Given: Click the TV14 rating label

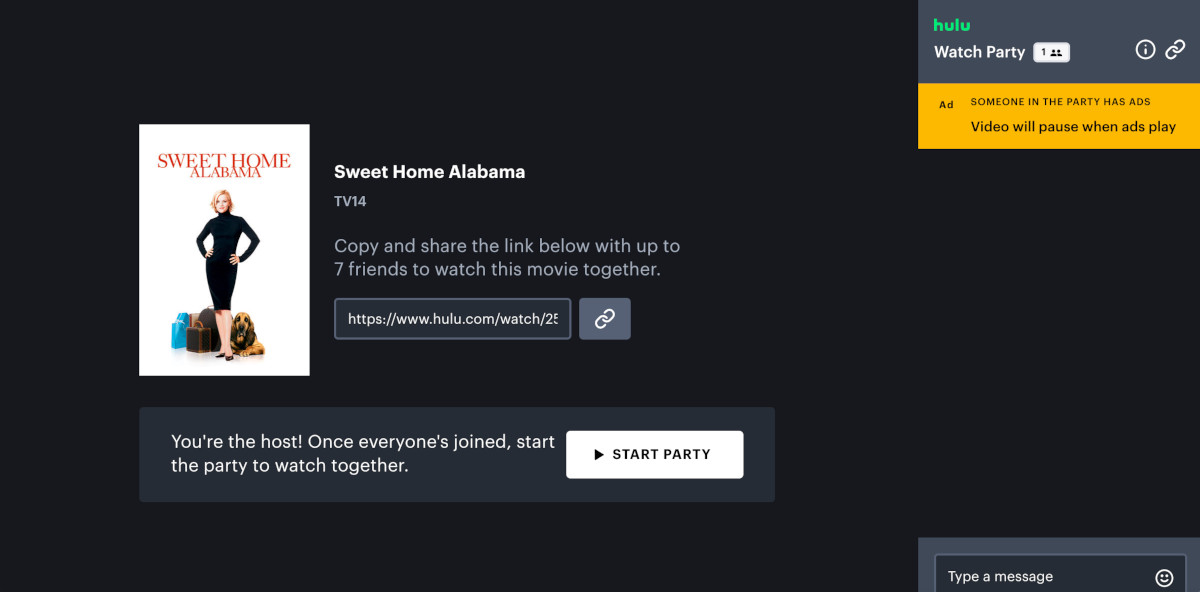Looking at the screenshot, I should 350,201.
